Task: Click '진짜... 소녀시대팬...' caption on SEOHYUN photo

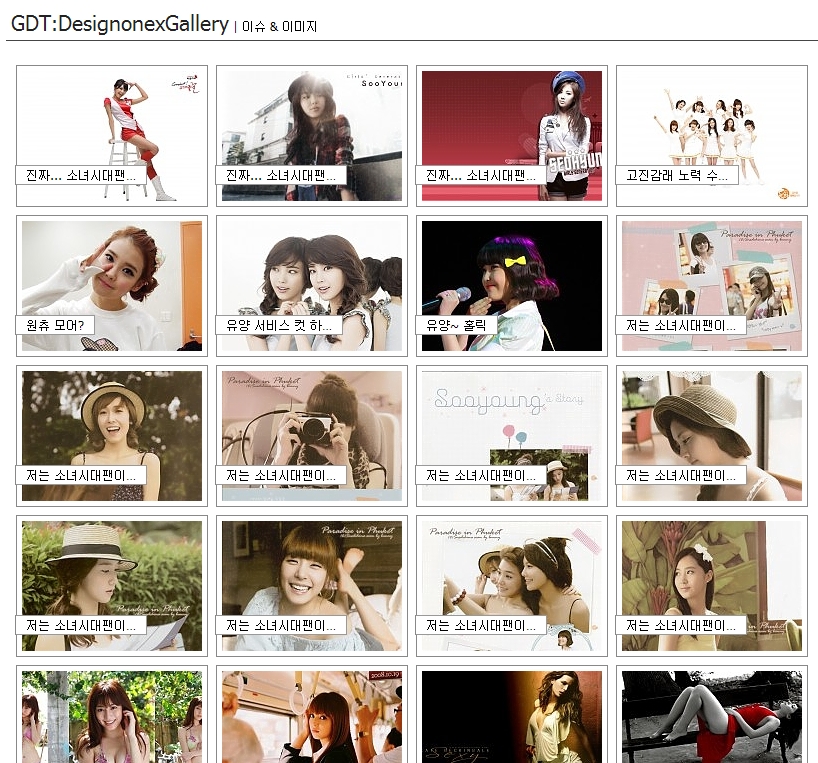Action: click(x=480, y=175)
